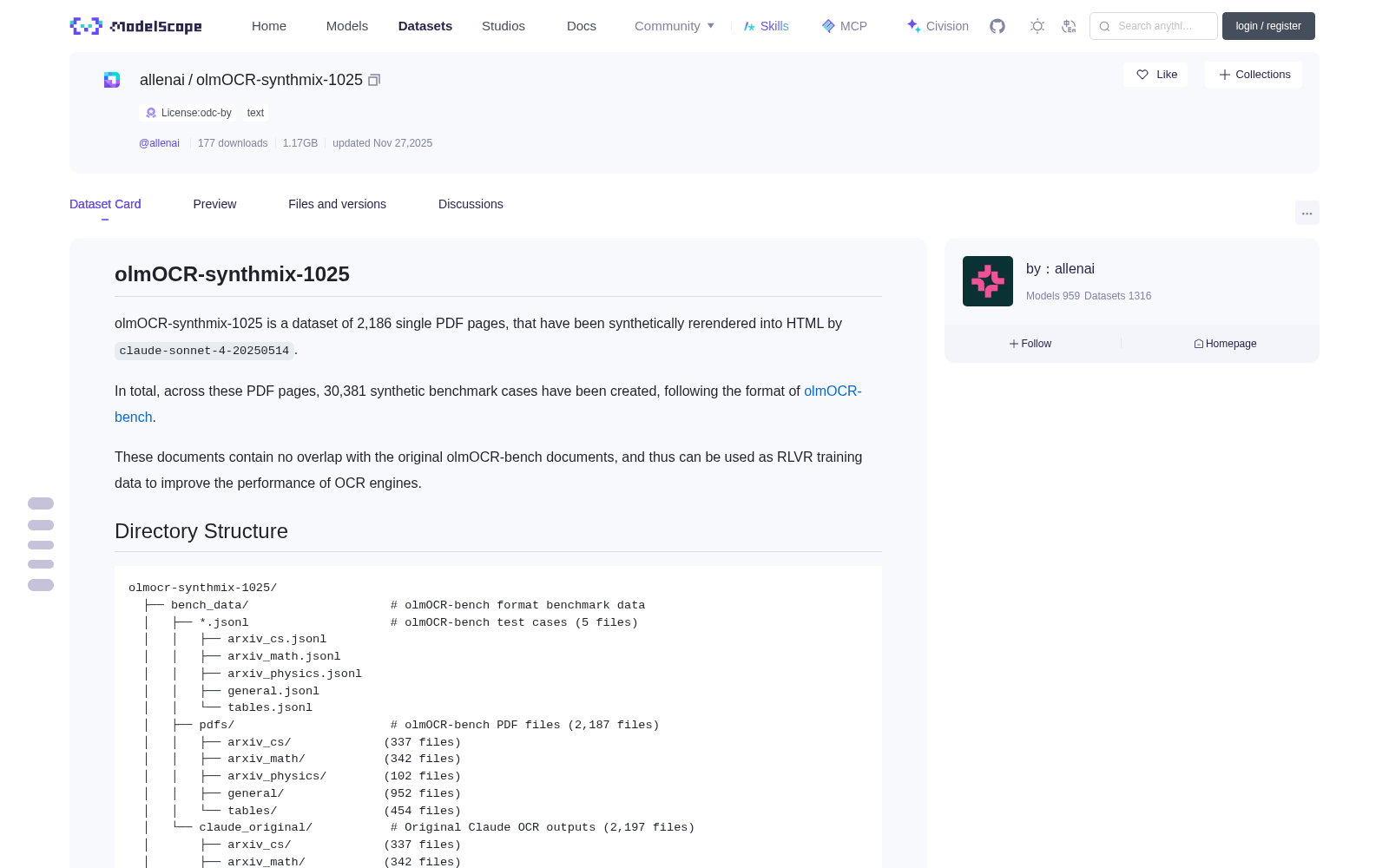Copy dataset name with copy icon
The image size is (1389, 868).
(x=374, y=80)
